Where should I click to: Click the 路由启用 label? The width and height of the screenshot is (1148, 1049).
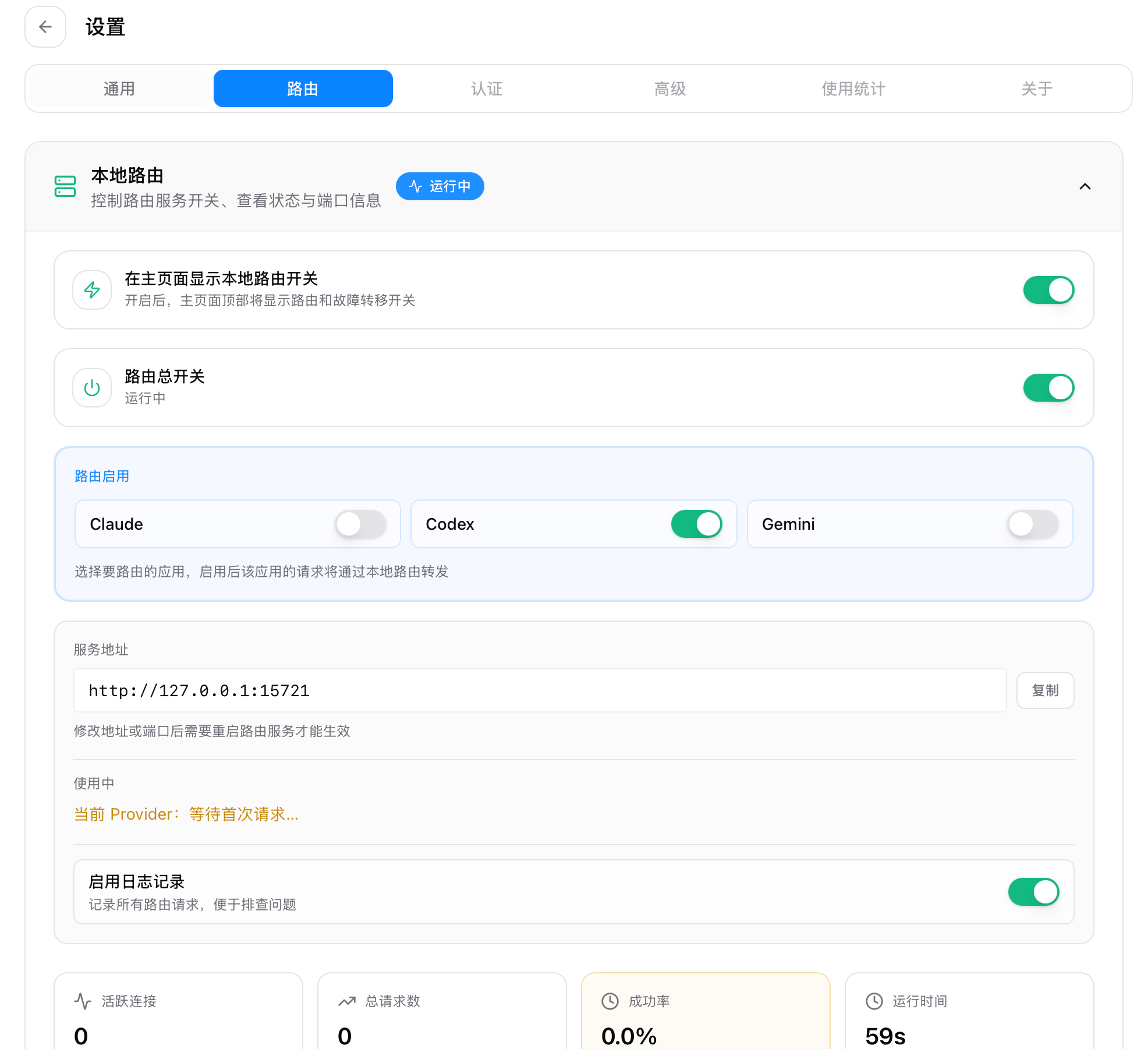102,476
